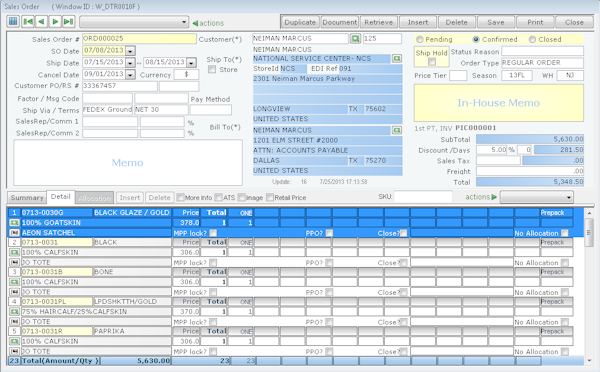Click the Customer PO/RS # field
Image resolution: width=600 pixels, height=372 pixels.
click(120, 86)
